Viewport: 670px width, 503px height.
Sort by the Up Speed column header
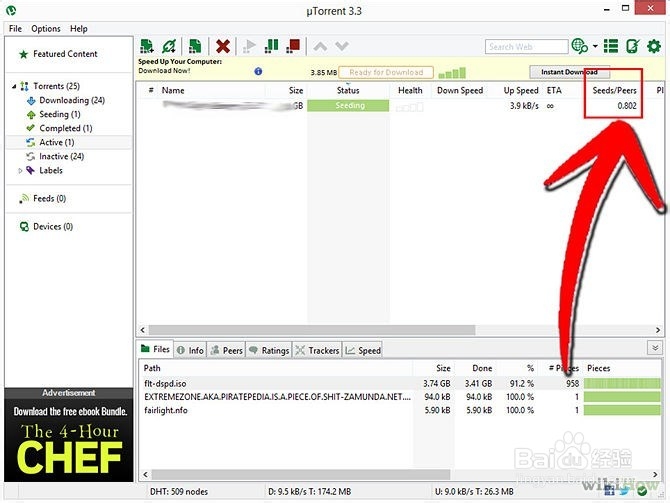pos(521,91)
